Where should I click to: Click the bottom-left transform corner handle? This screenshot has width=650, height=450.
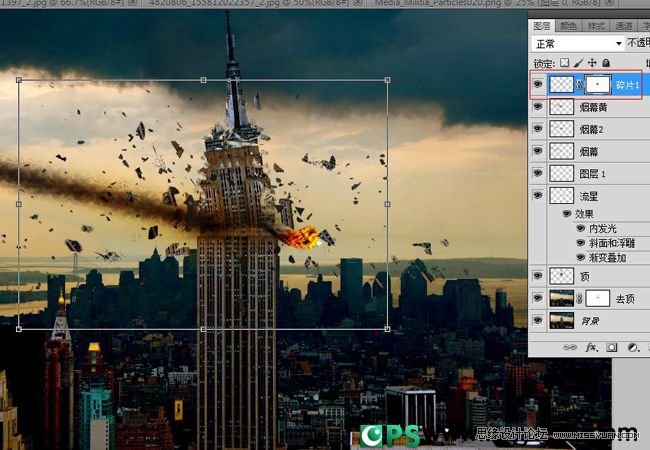point(19,329)
